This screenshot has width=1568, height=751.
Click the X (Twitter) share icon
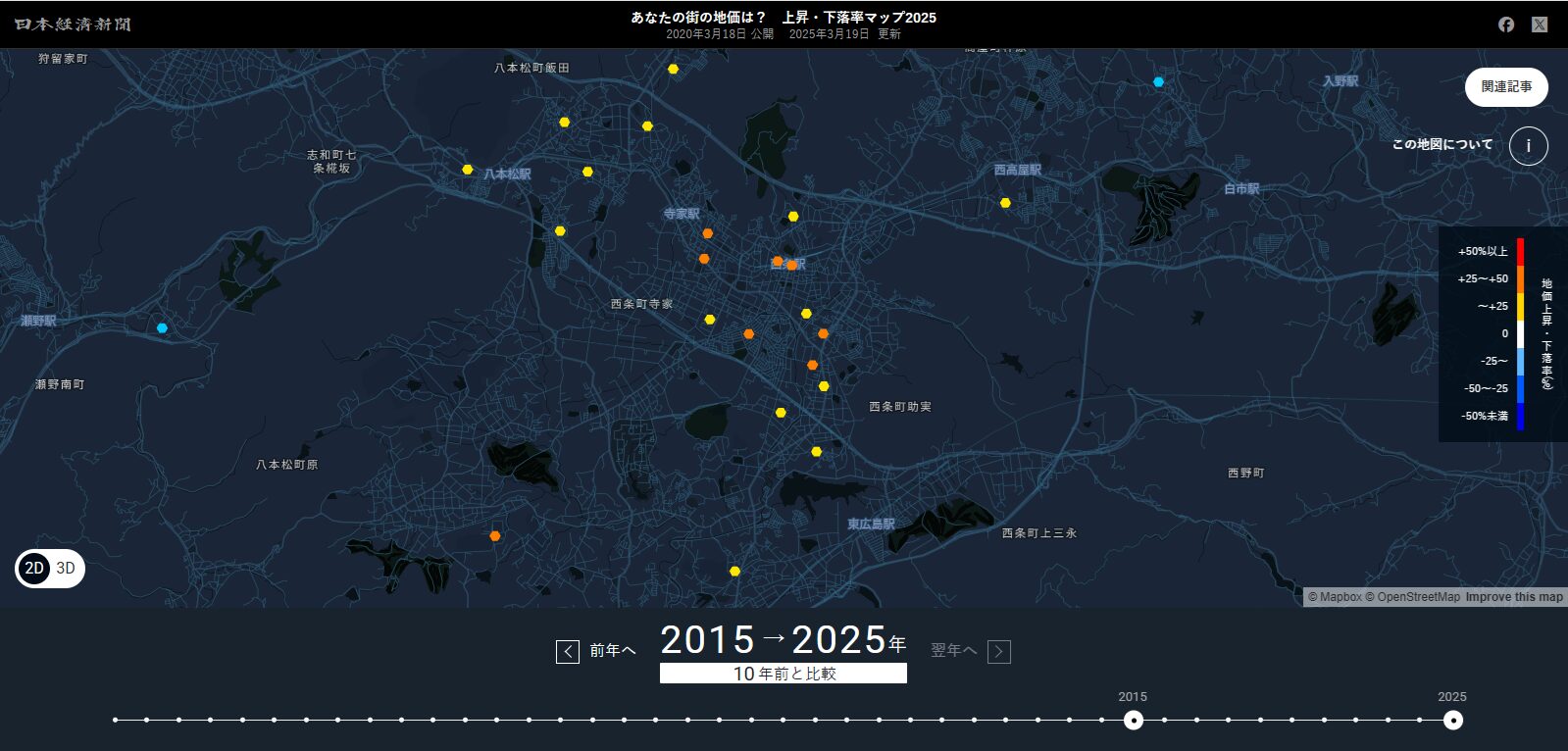pyautogui.click(x=1540, y=25)
